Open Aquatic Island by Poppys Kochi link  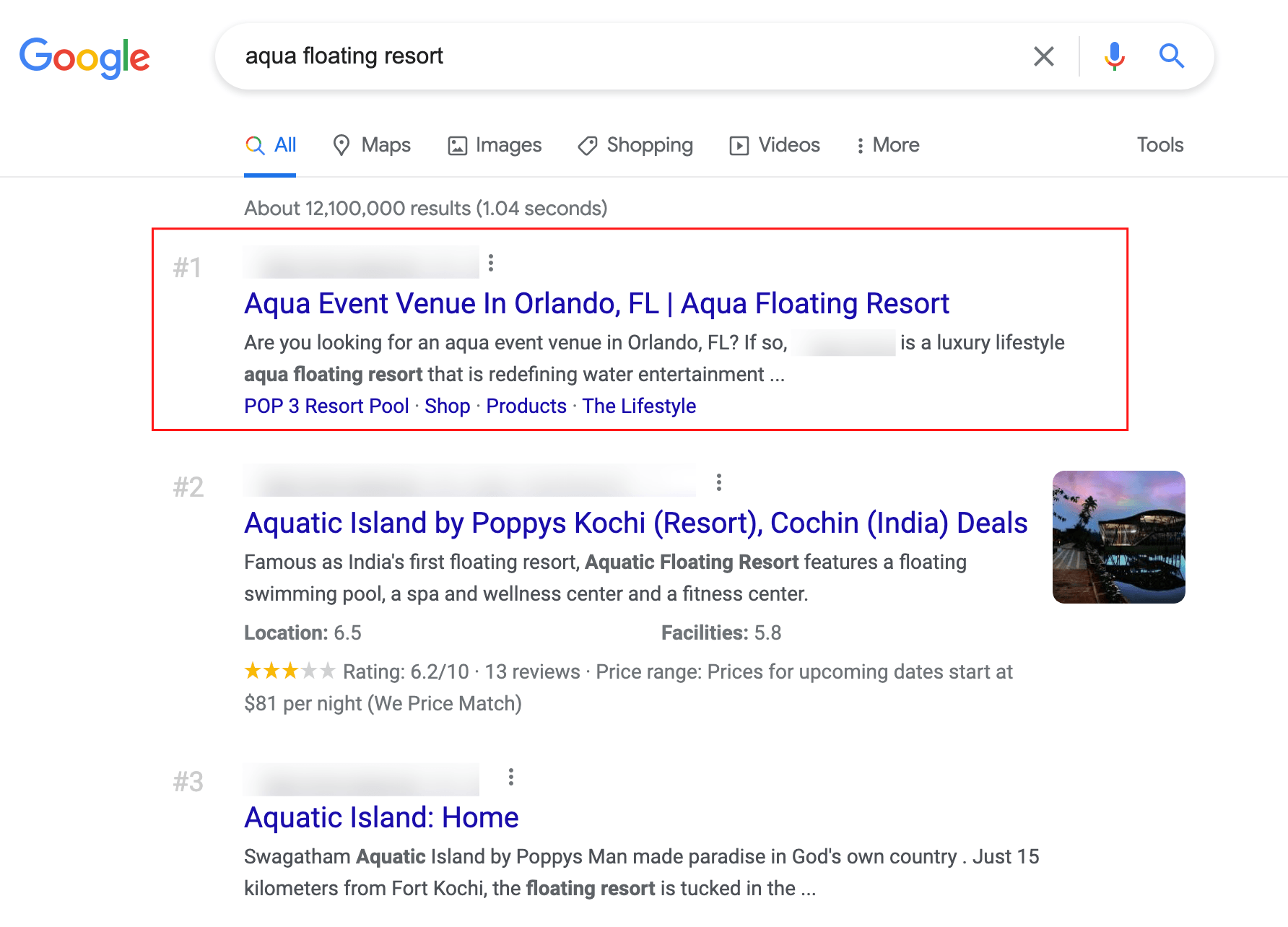pyautogui.click(x=635, y=523)
